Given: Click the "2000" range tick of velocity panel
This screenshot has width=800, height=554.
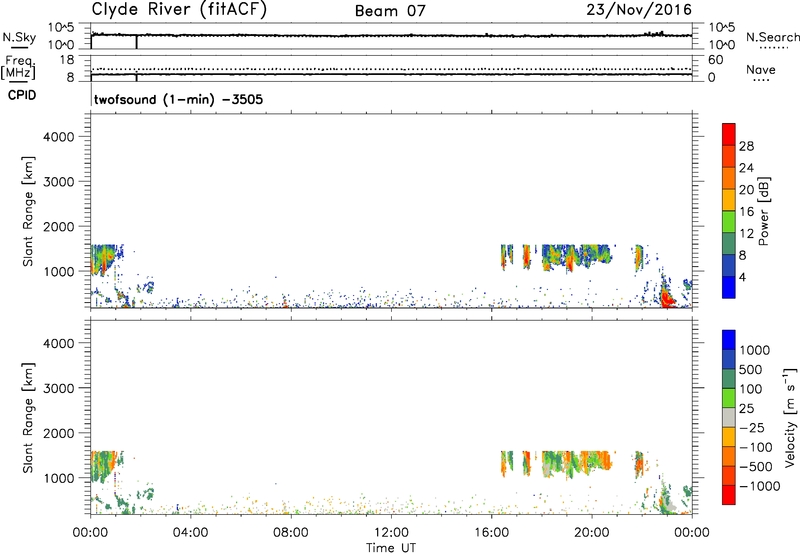Looking at the screenshot, I should (x=59, y=433).
